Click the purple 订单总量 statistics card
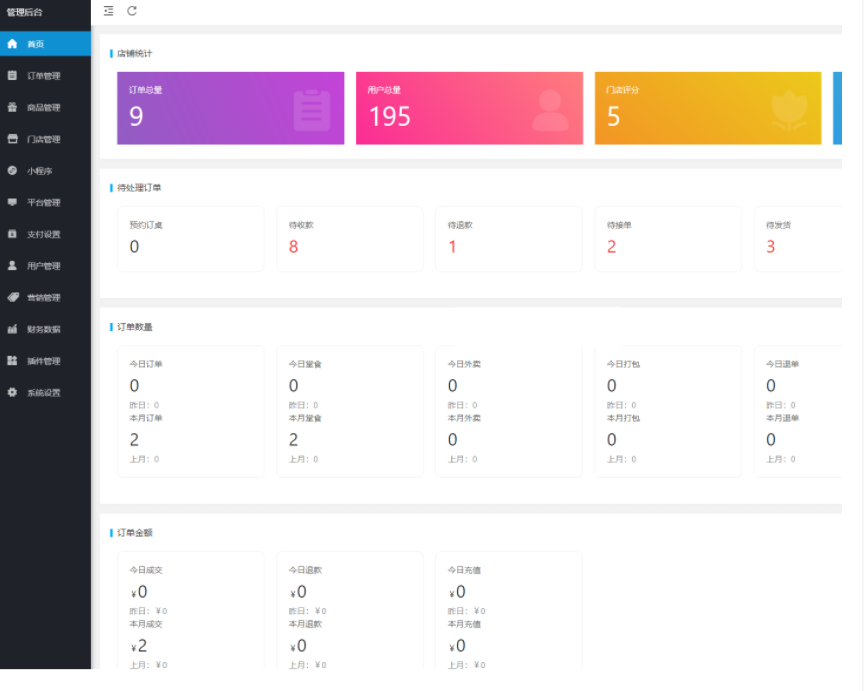The height and width of the screenshot is (691, 864). 230,108
